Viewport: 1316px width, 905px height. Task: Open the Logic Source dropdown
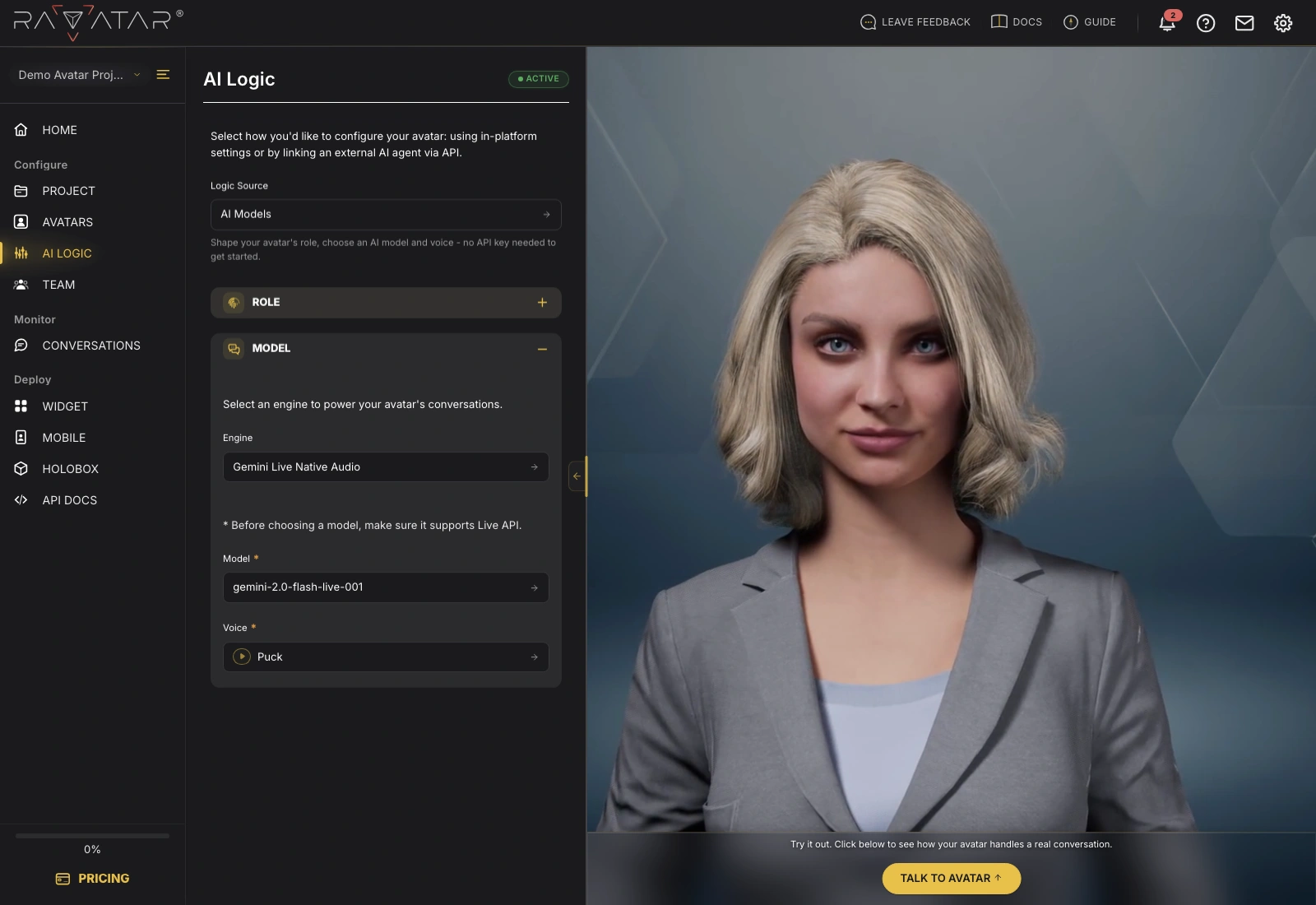pos(386,214)
